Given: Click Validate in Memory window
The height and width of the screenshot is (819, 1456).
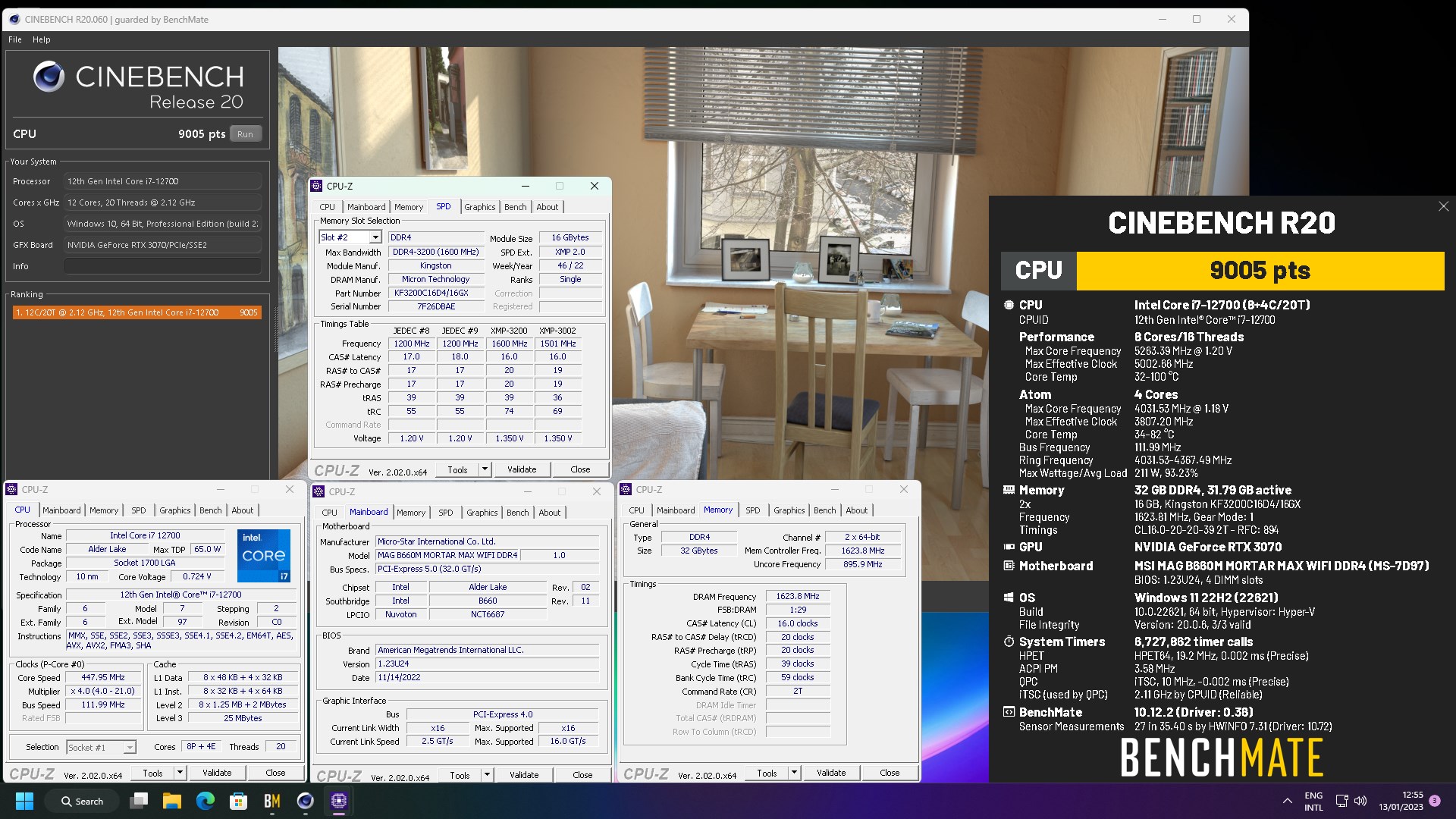Looking at the screenshot, I should [x=831, y=773].
